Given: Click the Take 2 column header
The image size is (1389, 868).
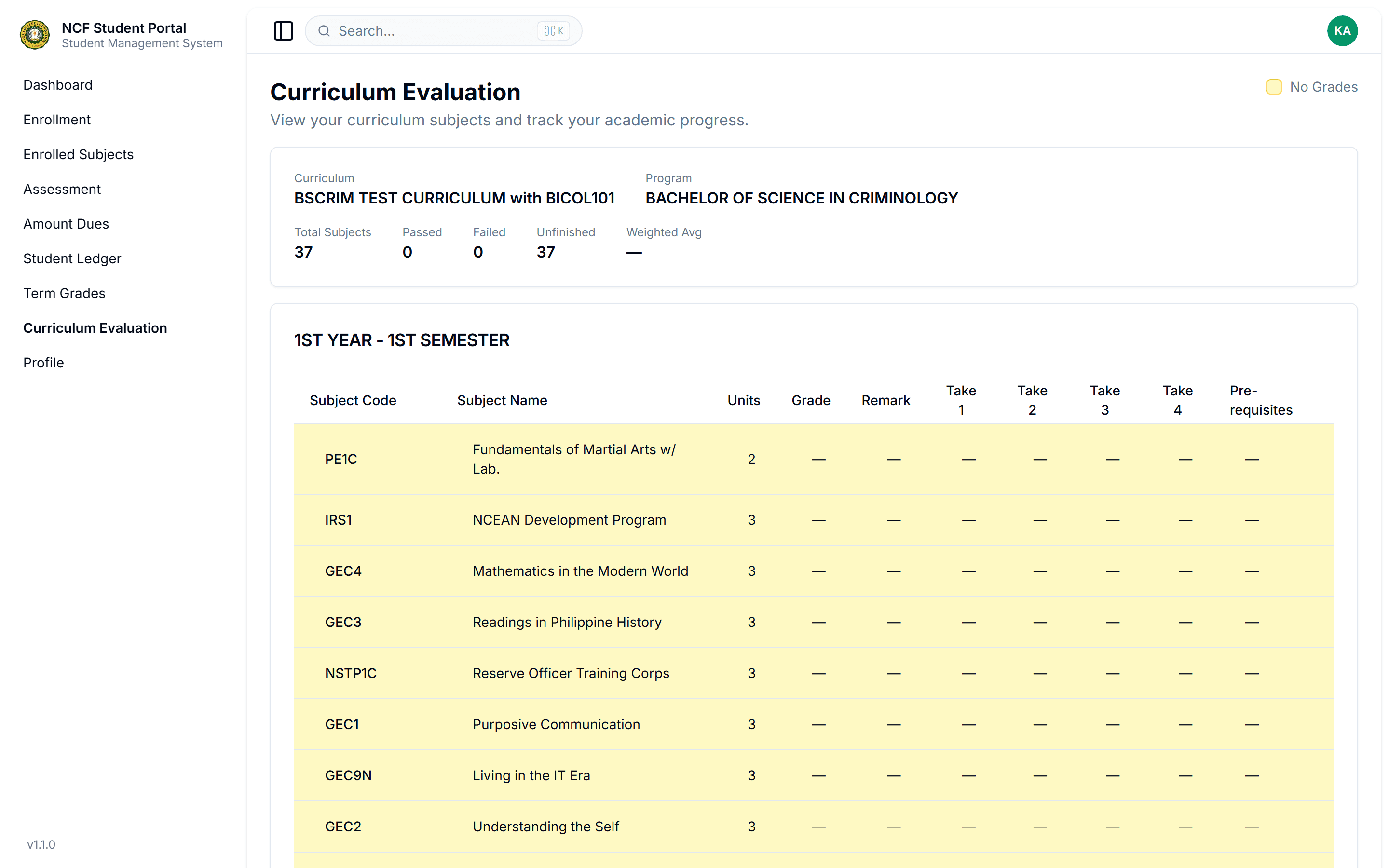Looking at the screenshot, I should point(1033,400).
